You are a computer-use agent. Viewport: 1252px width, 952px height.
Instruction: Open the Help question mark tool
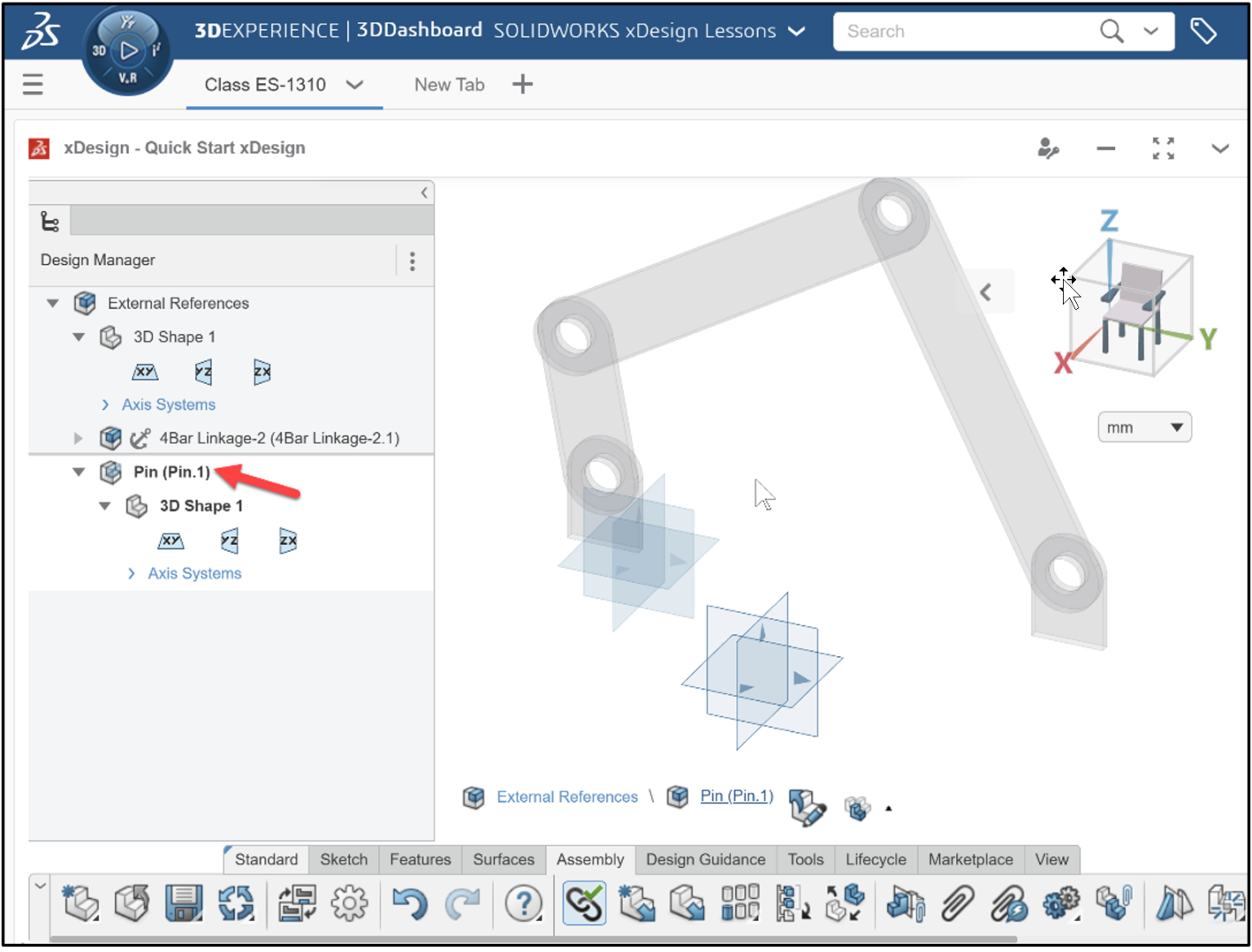point(524,904)
